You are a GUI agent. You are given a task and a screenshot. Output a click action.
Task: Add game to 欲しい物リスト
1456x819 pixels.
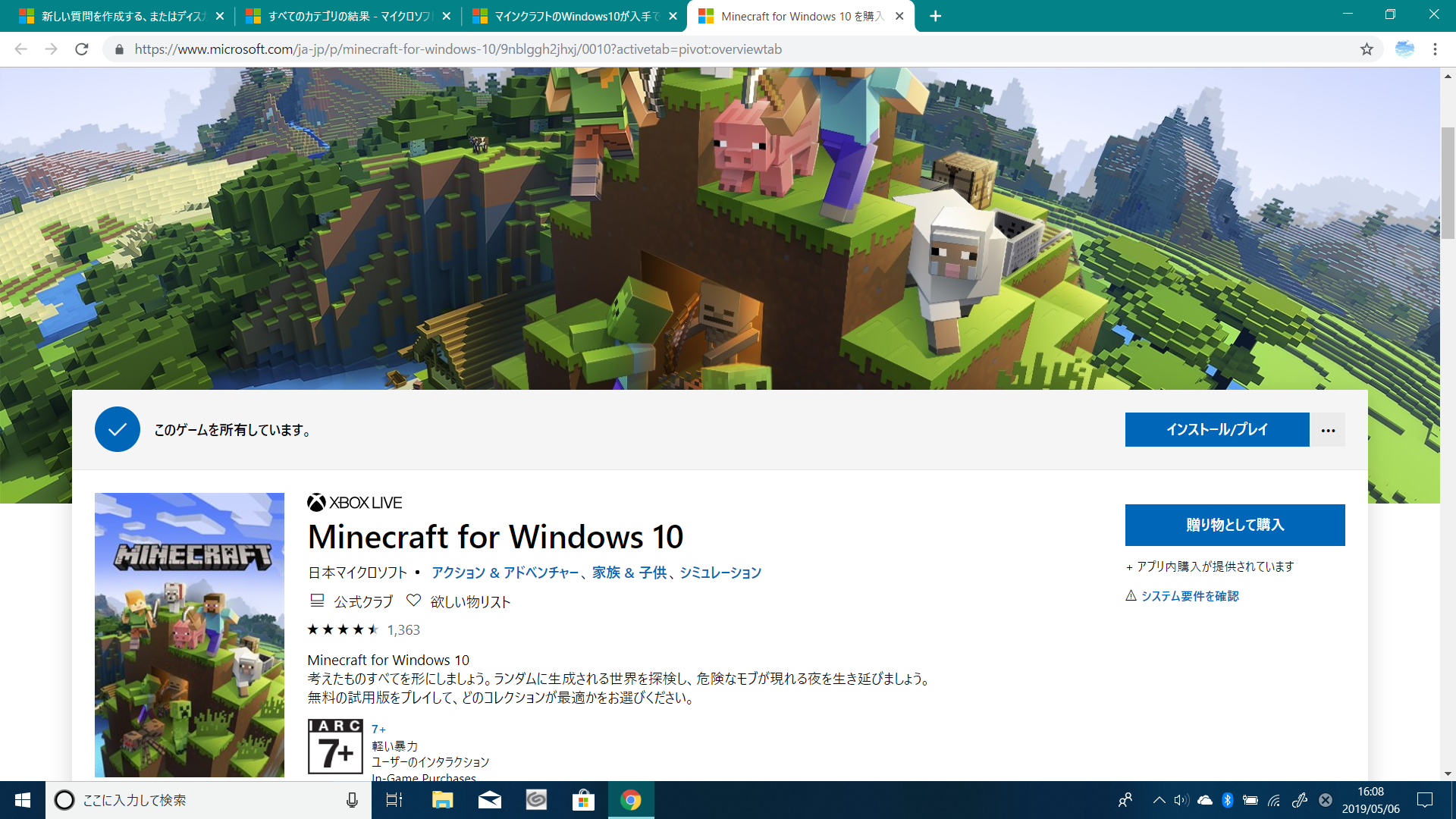(459, 601)
